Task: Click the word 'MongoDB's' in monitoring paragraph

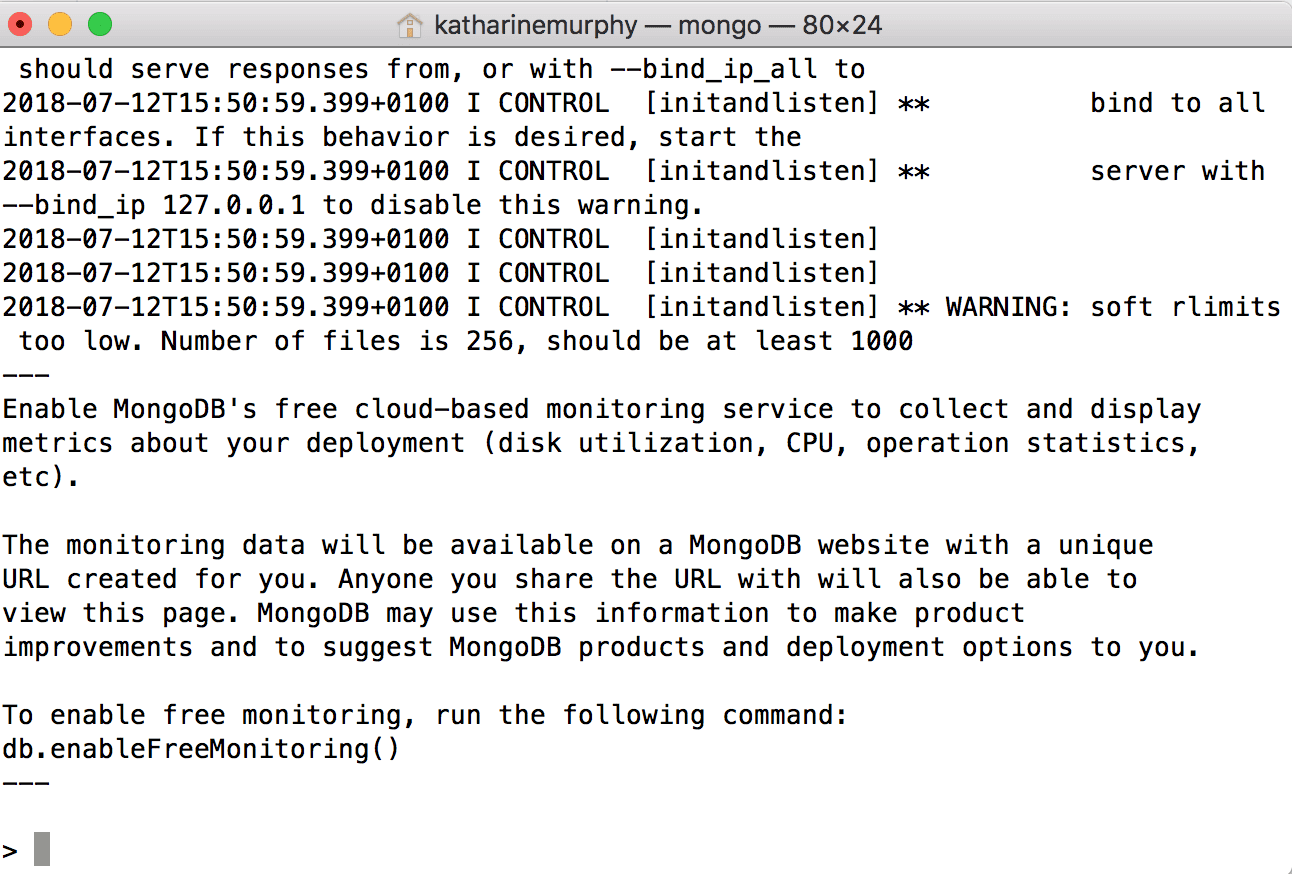Action: click(185, 409)
